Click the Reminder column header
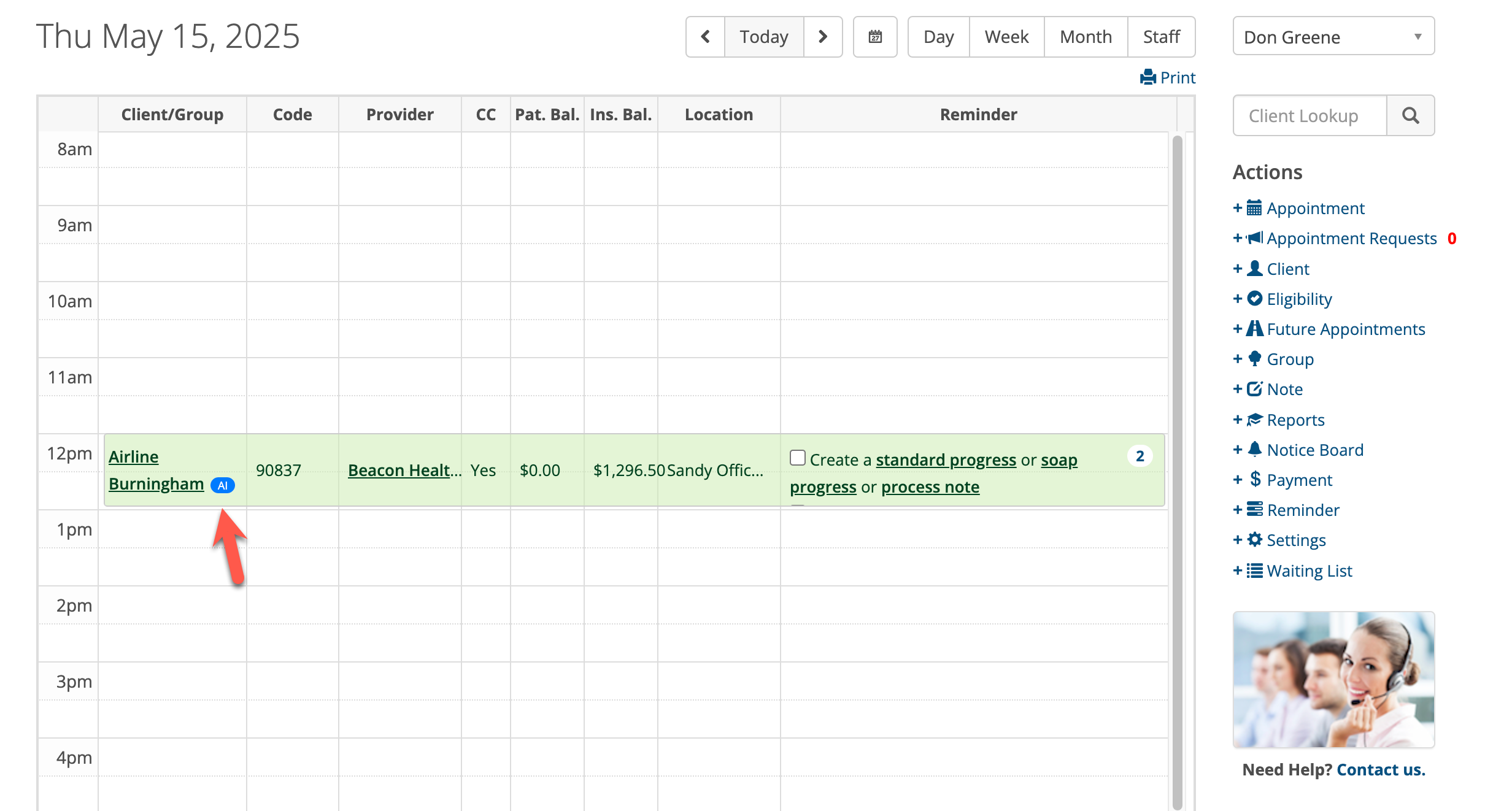 point(978,114)
